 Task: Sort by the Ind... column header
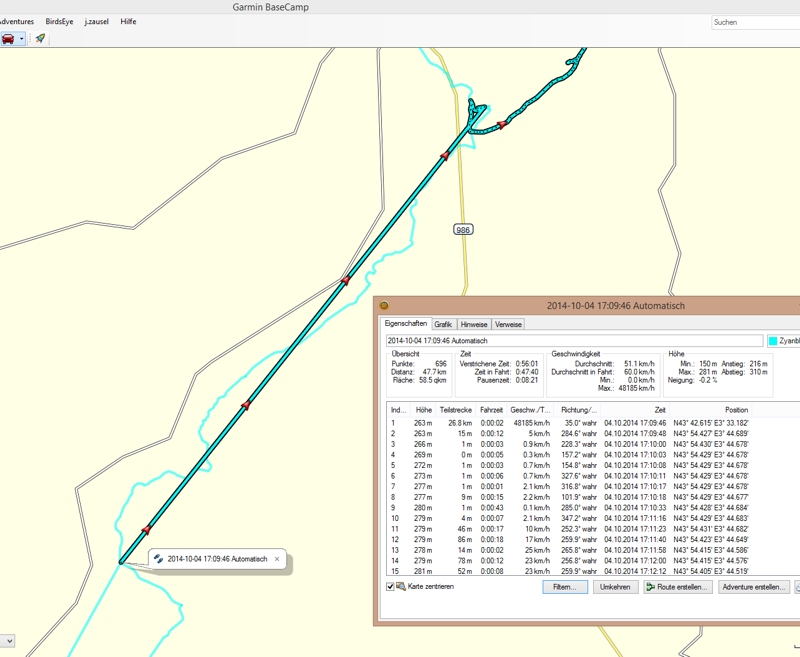[x=398, y=410]
